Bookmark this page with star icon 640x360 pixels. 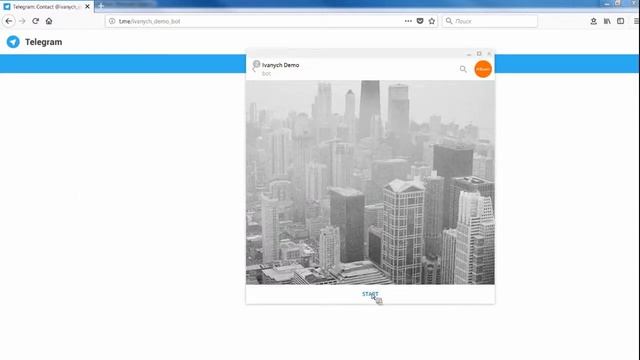[x=432, y=21]
